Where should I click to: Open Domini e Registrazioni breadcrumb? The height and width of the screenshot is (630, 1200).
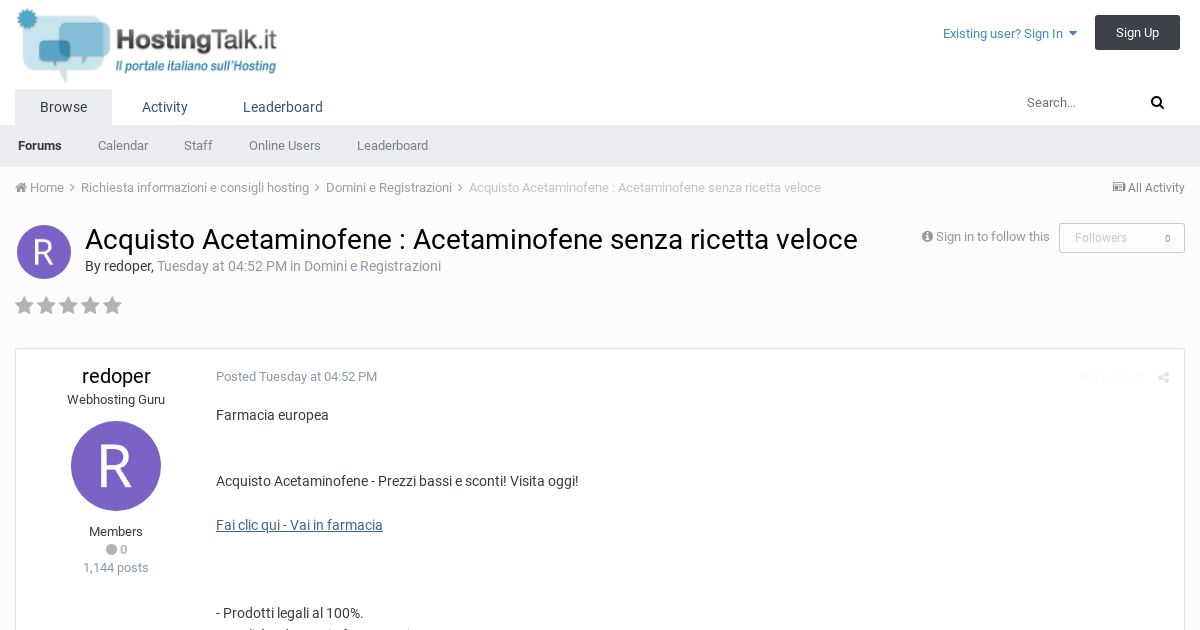click(389, 188)
